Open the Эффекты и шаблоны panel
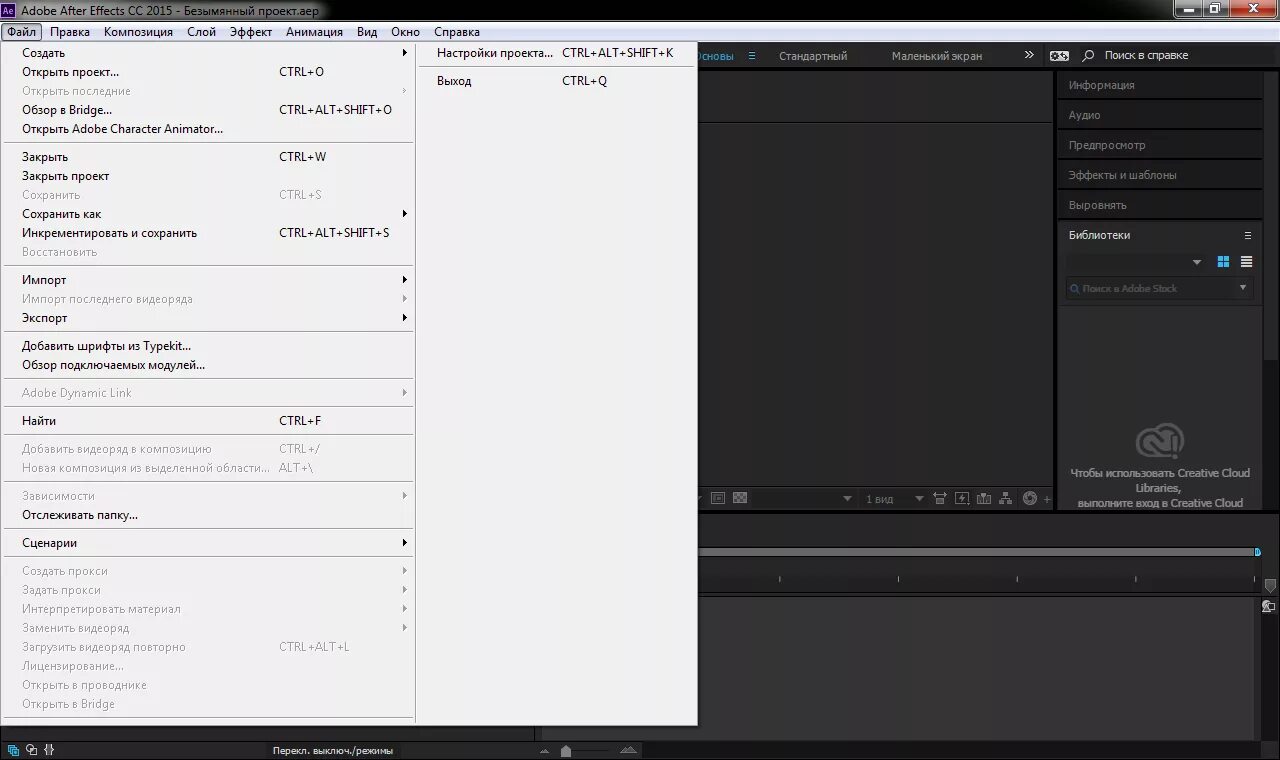The image size is (1280, 760). (x=1160, y=175)
